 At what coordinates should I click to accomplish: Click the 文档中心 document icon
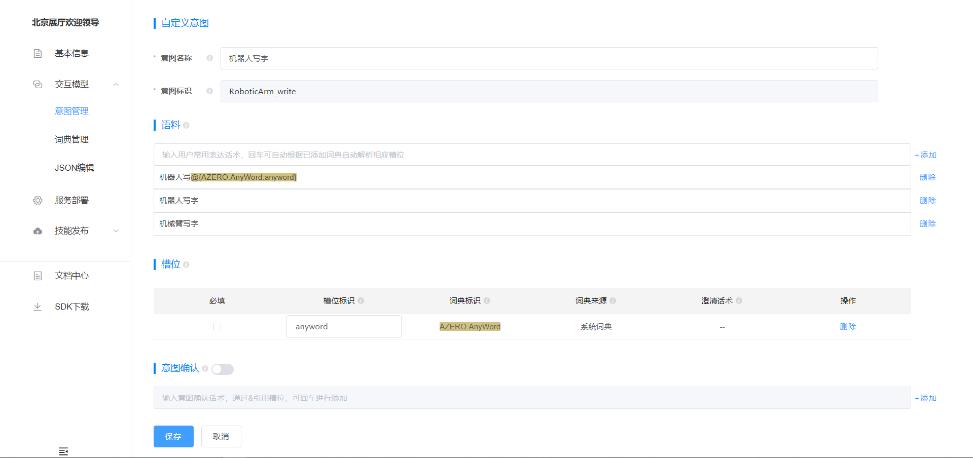pos(37,276)
